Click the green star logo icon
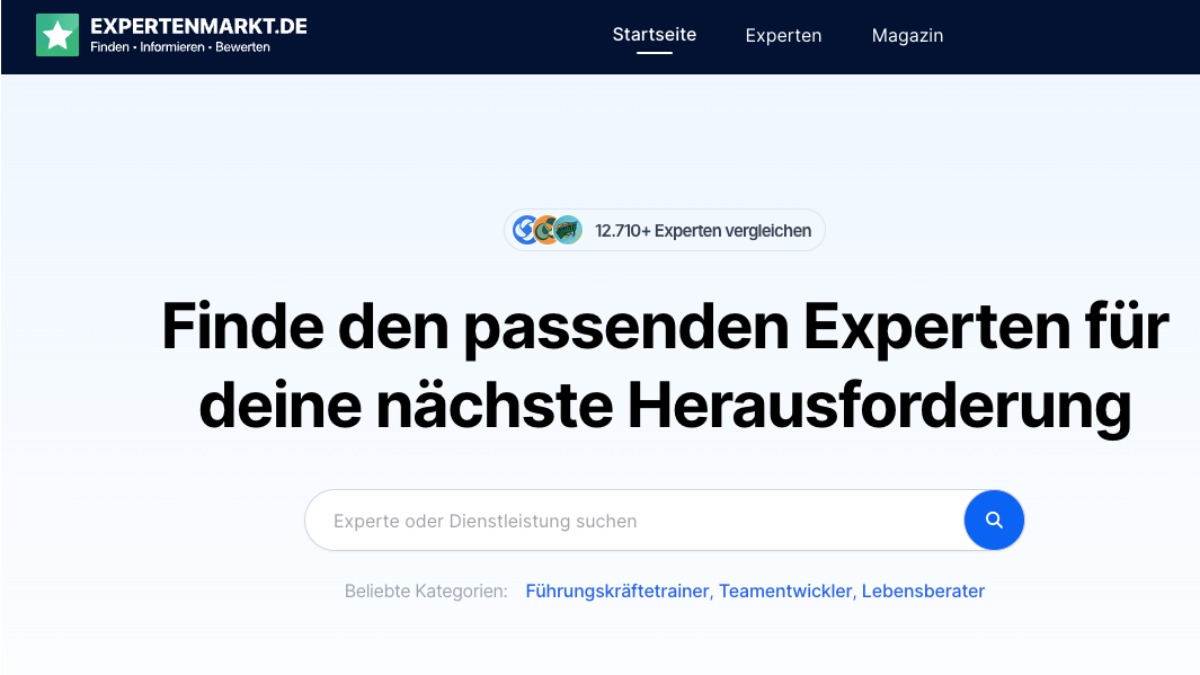1200x675 pixels. coord(57,35)
